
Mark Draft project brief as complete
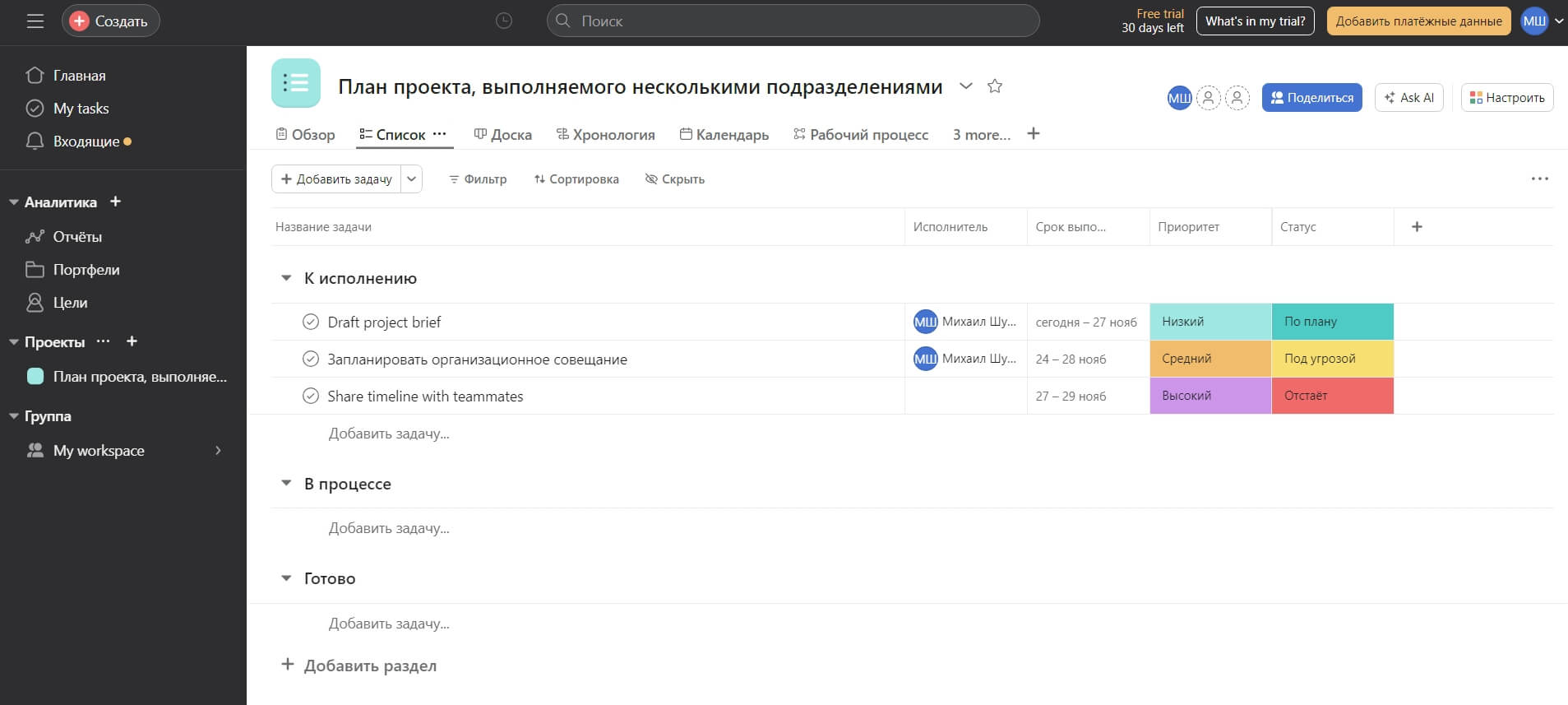pos(311,322)
